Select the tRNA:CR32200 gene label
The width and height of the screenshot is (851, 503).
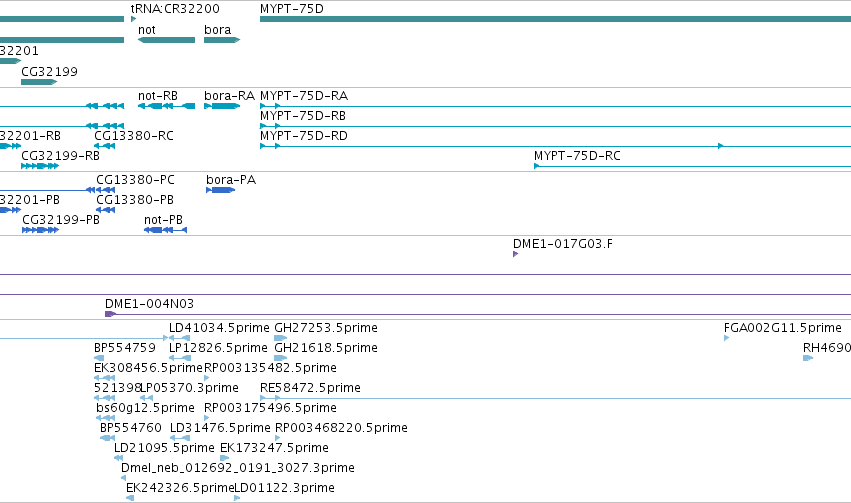tap(175, 9)
